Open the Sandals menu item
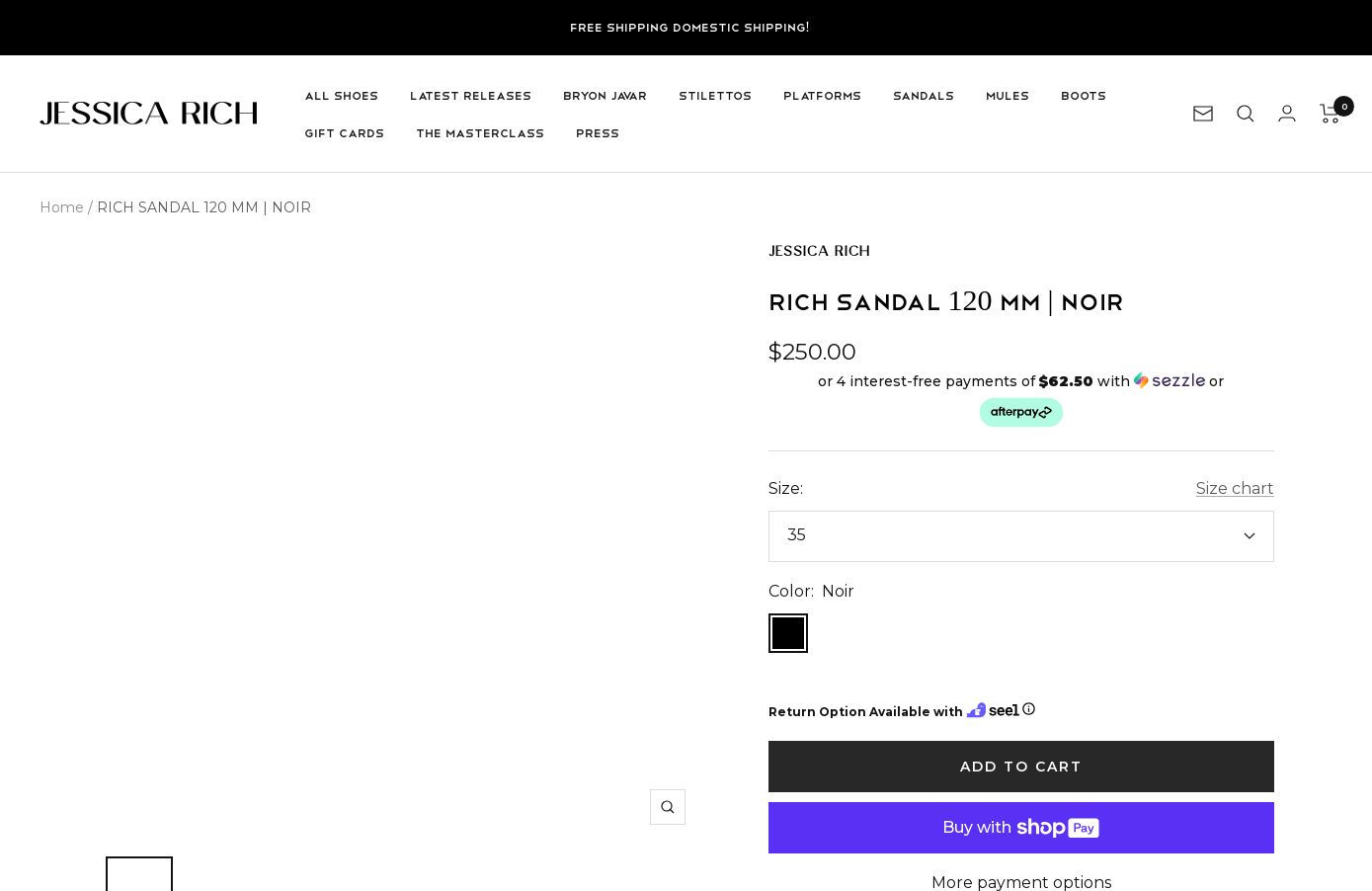The width and height of the screenshot is (1372, 891). pos(923,96)
